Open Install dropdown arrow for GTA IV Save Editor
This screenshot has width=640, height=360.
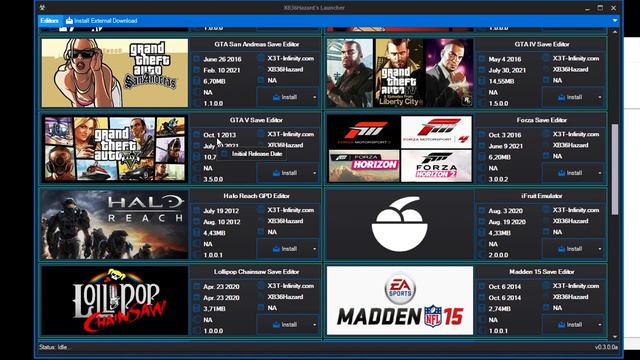(600, 97)
